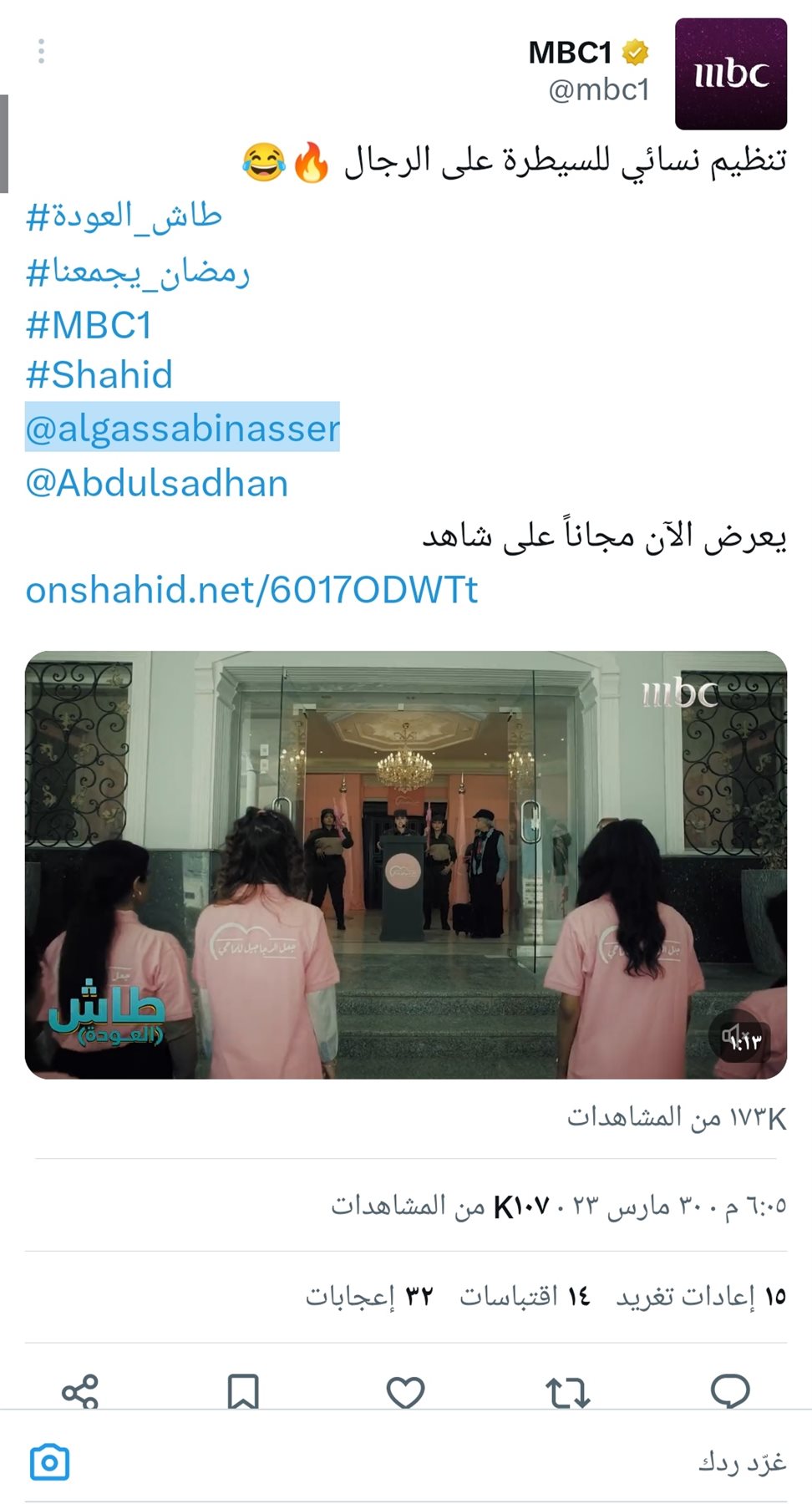Visit the @Abdulsadhan profile mention
Viewport: 812px width, 1504px height.
point(157,483)
